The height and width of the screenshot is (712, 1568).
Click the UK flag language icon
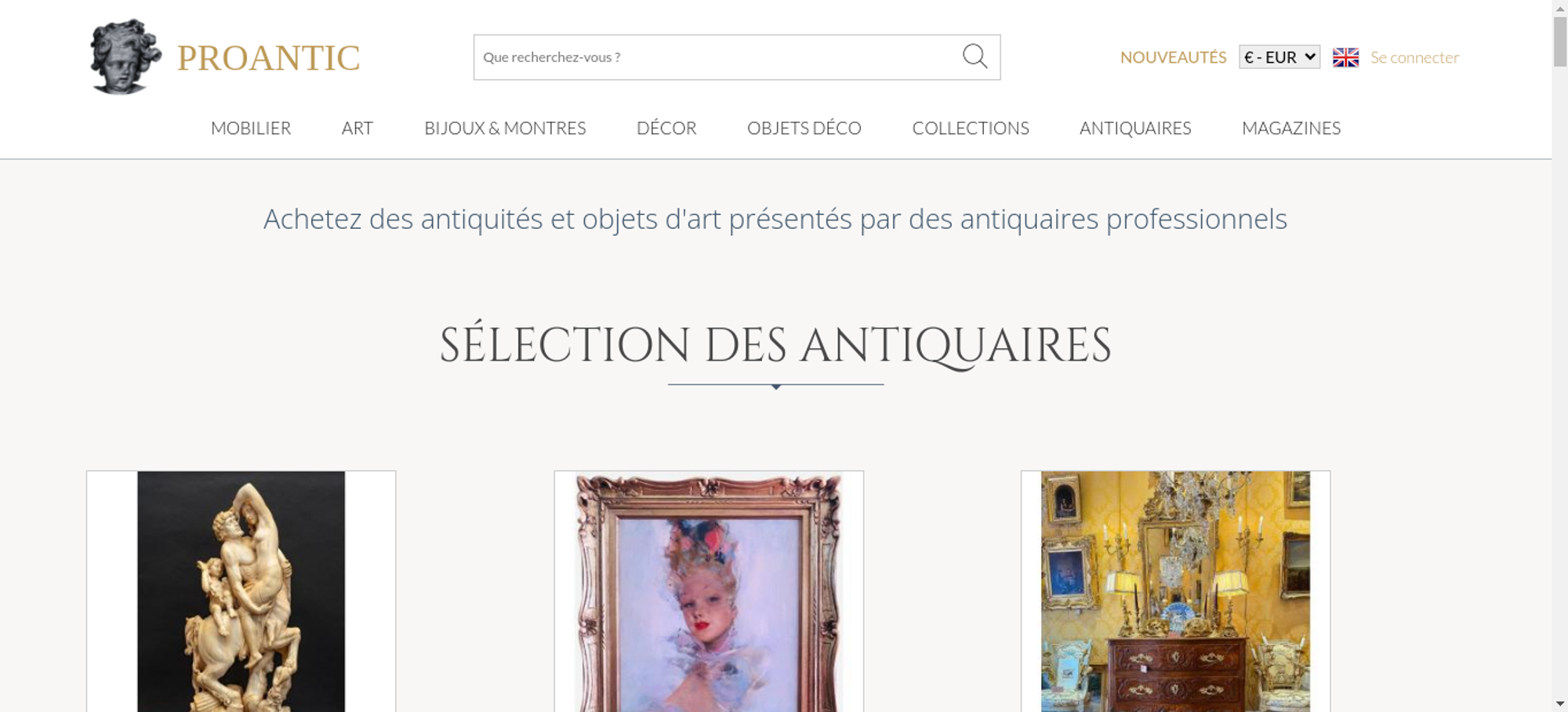coord(1345,57)
